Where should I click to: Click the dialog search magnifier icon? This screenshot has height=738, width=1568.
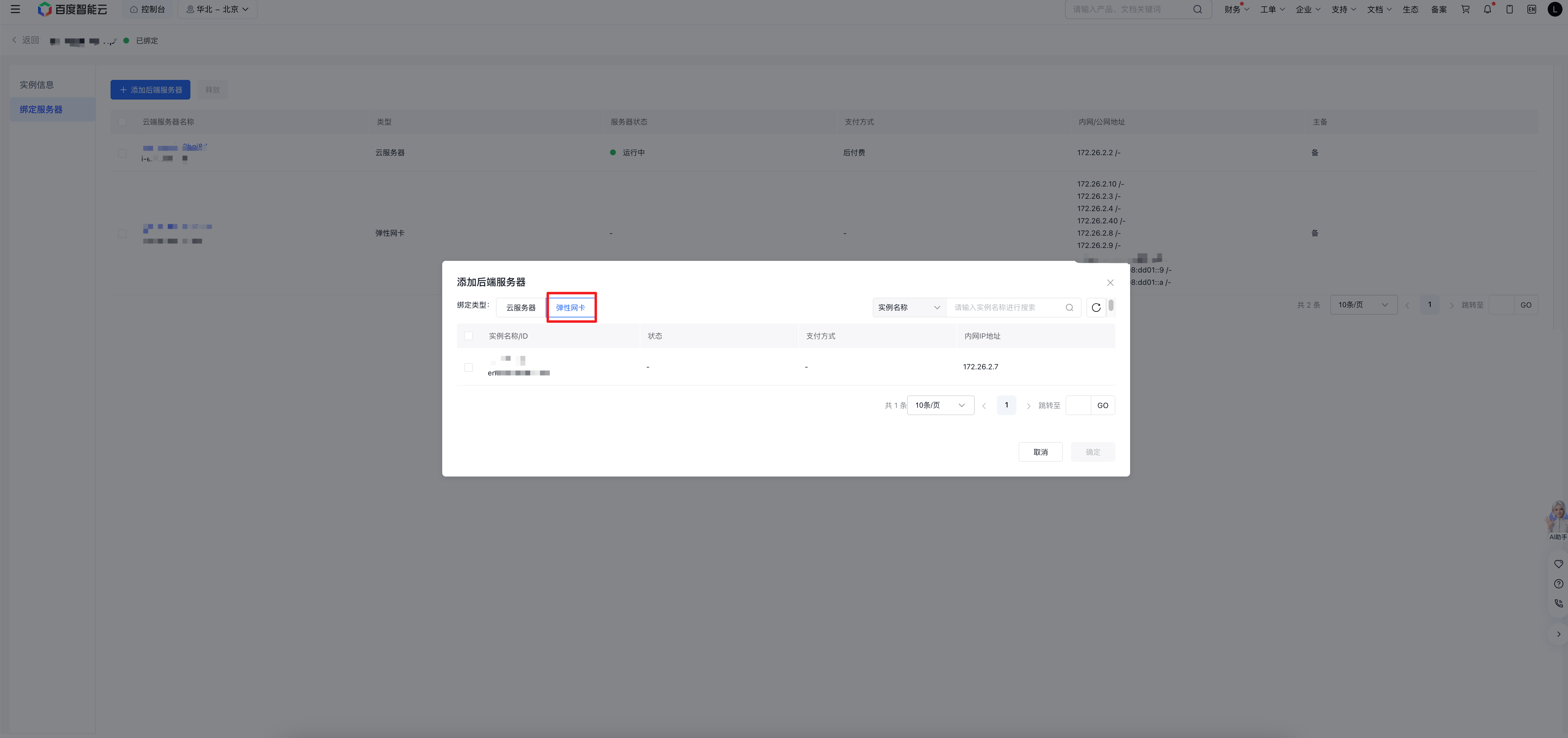coord(1070,308)
